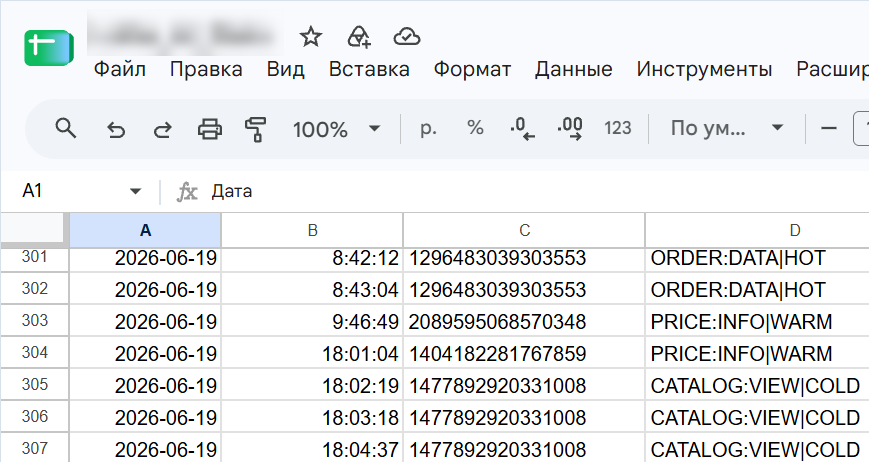Click the select-all corner box
This screenshot has width=869, height=462.
point(34,230)
